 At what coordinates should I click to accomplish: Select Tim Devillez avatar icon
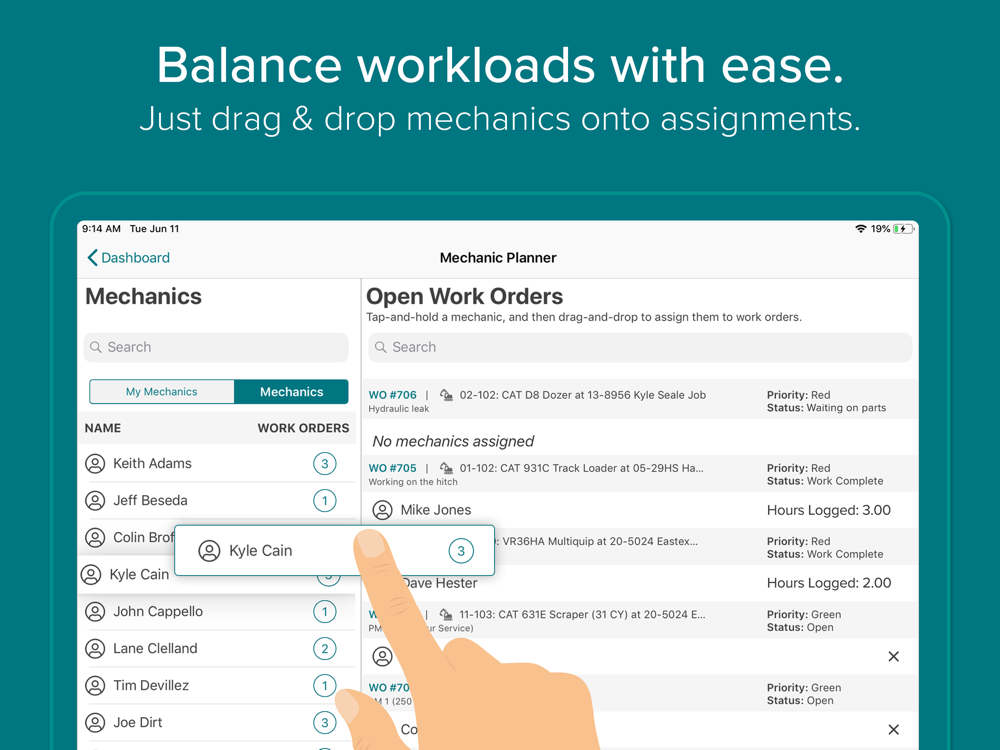95,686
